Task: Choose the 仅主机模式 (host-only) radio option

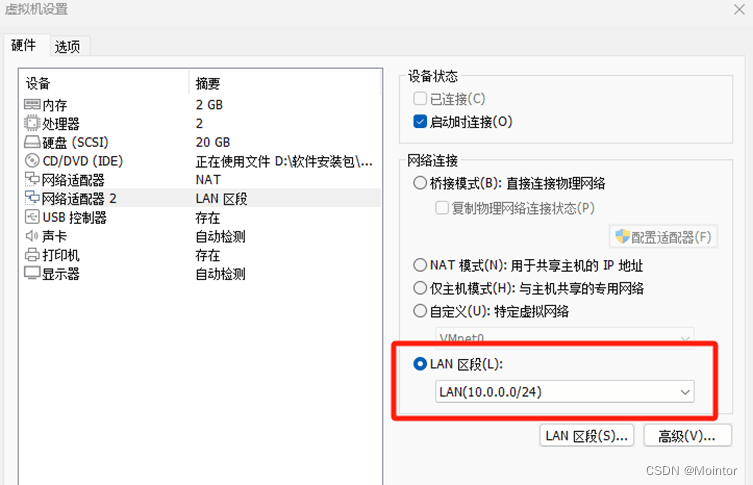Action: click(420, 288)
